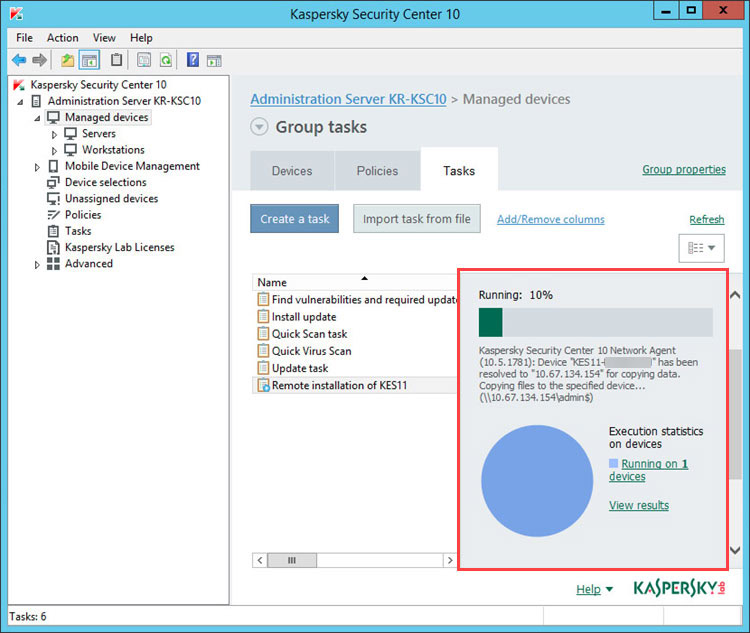Switch to the Policies tab
The height and width of the screenshot is (633, 750).
tap(377, 171)
